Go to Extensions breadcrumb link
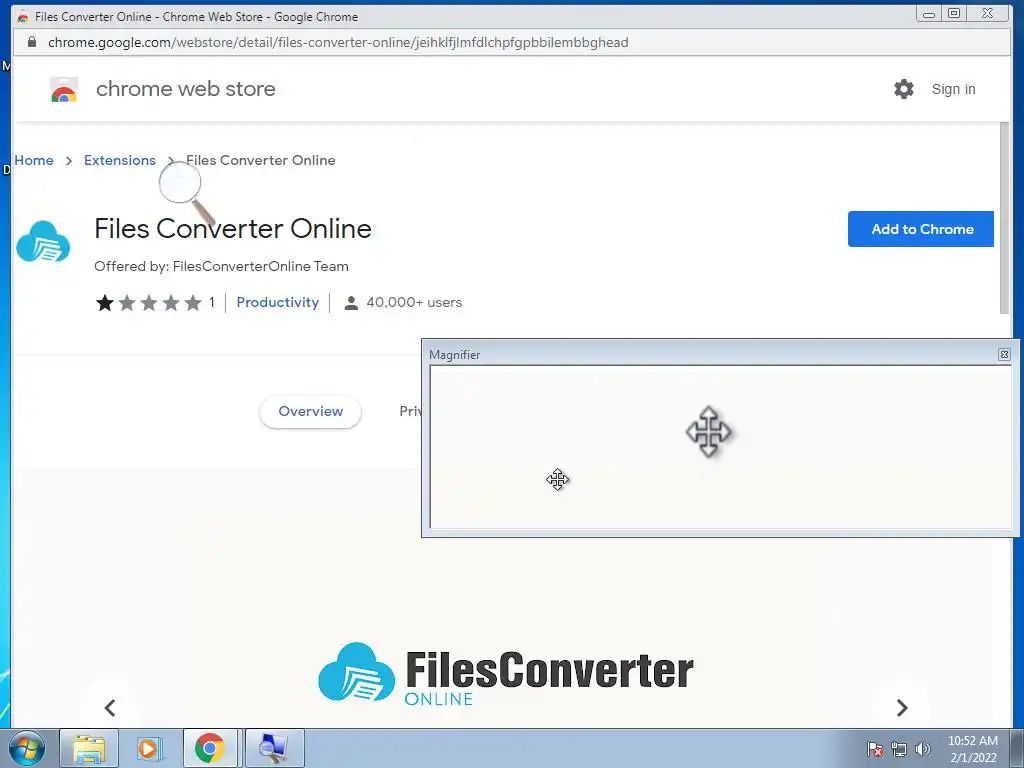The height and width of the screenshot is (768, 1024). tap(120, 160)
